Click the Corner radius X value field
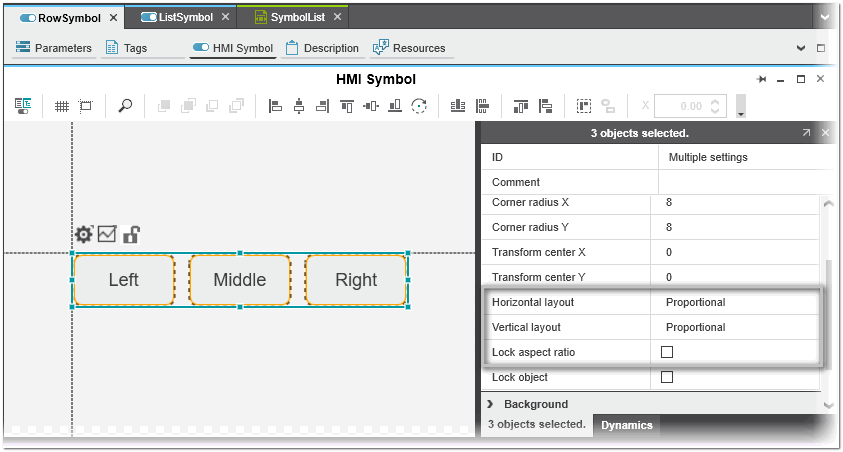 click(x=738, y=202)
